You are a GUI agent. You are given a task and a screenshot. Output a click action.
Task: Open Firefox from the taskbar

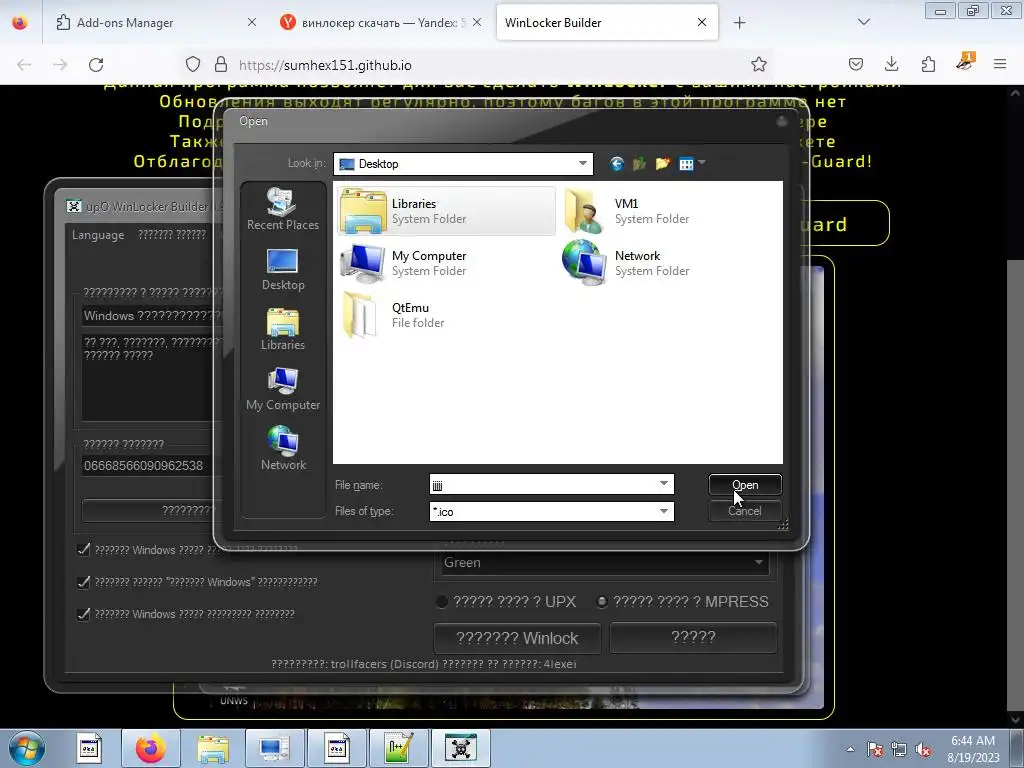tap(150, 748)
